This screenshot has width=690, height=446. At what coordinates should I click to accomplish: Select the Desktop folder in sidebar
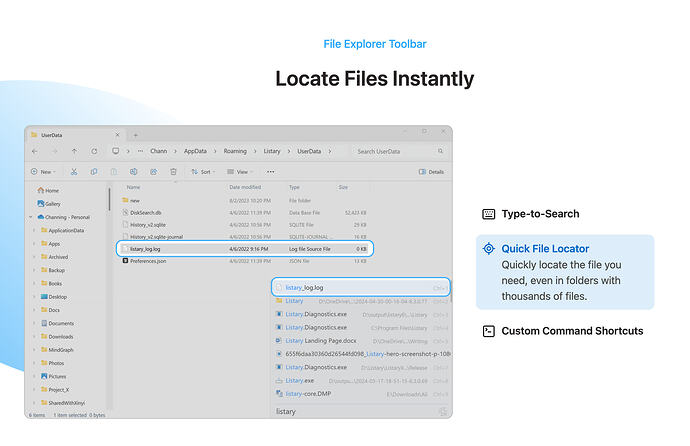(54, 297)
